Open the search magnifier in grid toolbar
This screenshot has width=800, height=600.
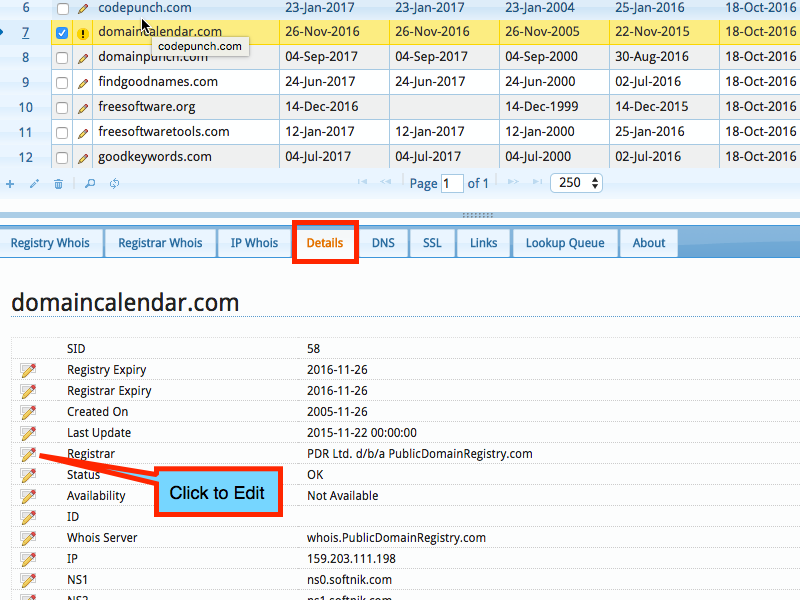(x=90, y=184)
